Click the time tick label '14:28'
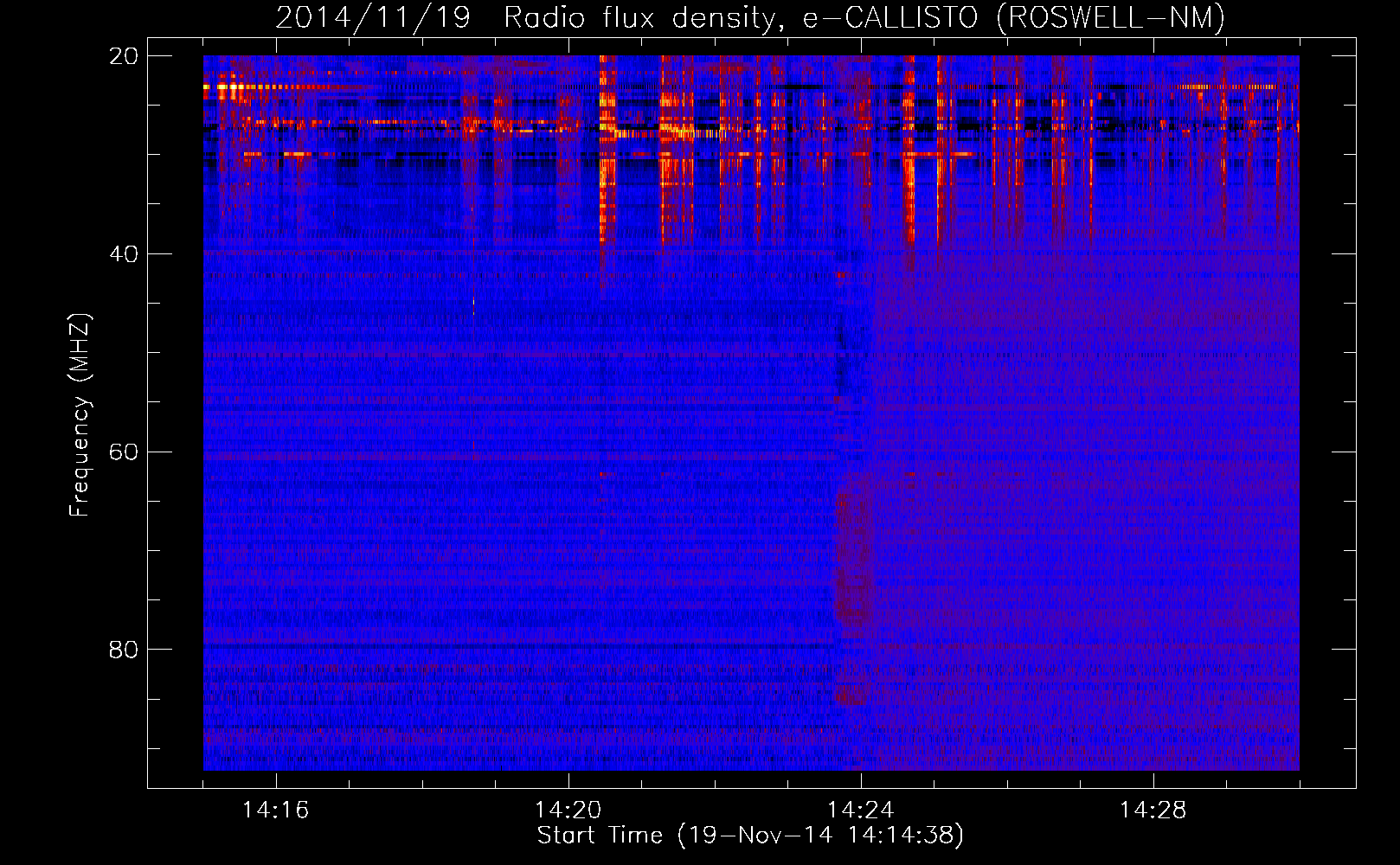The width and height of the screenshot is (1400, 865). [1153, 810]
